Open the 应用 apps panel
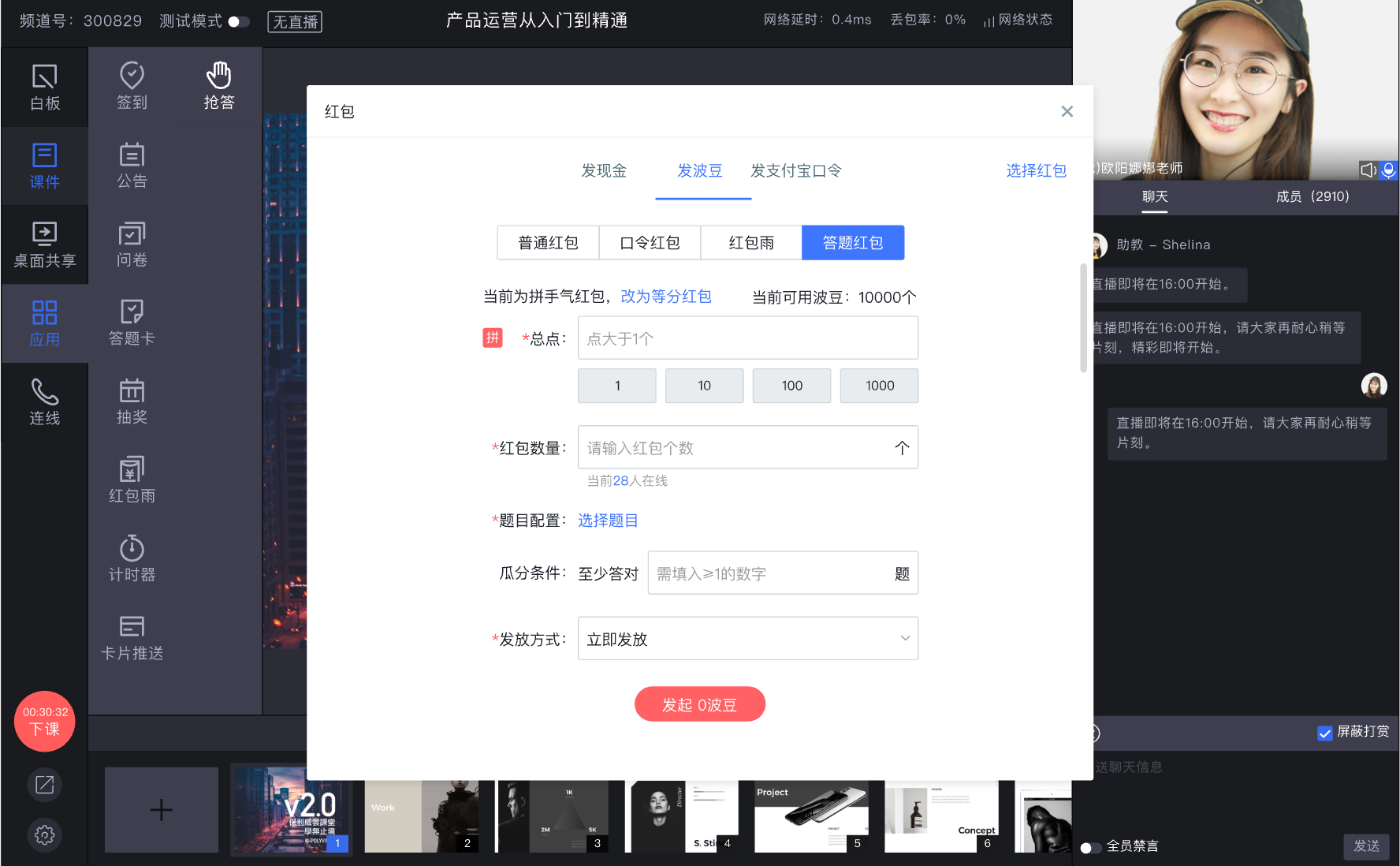1400x866 pixels. coord(45,323)
